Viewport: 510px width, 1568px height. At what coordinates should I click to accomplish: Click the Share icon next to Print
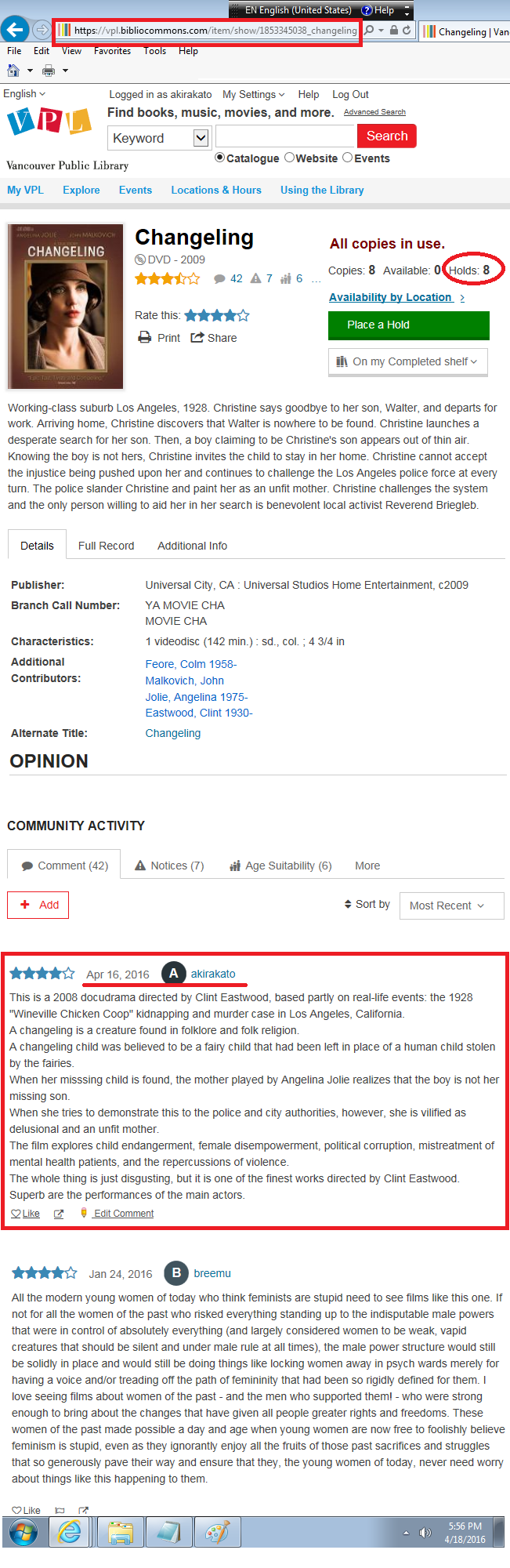197,337
